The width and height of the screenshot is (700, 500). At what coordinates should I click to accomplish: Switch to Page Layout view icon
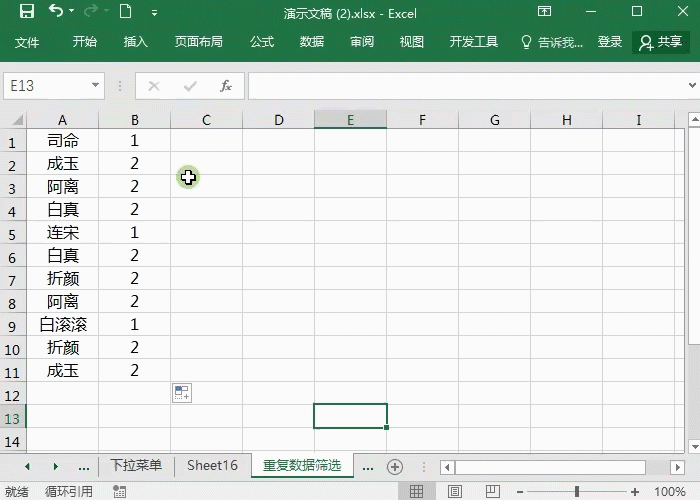click(x=455, y=492)
